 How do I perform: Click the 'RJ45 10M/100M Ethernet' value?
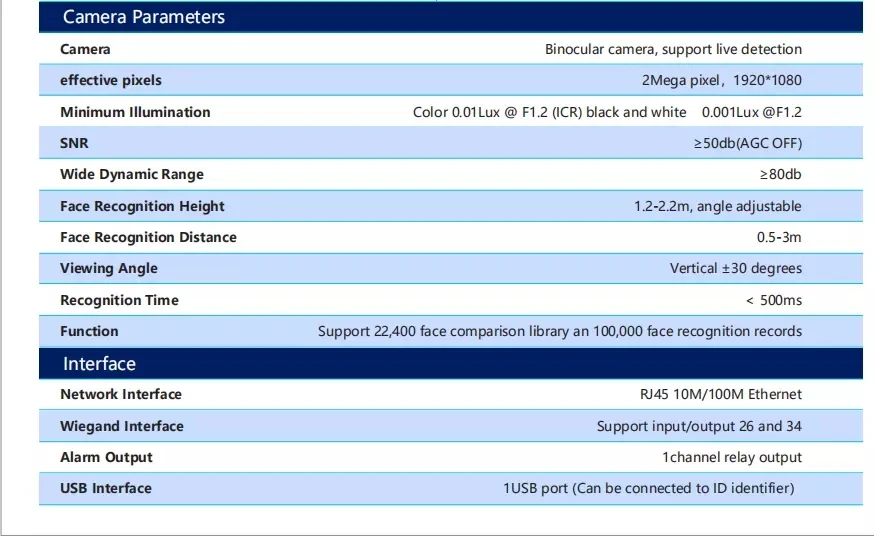tap(714, 394)
